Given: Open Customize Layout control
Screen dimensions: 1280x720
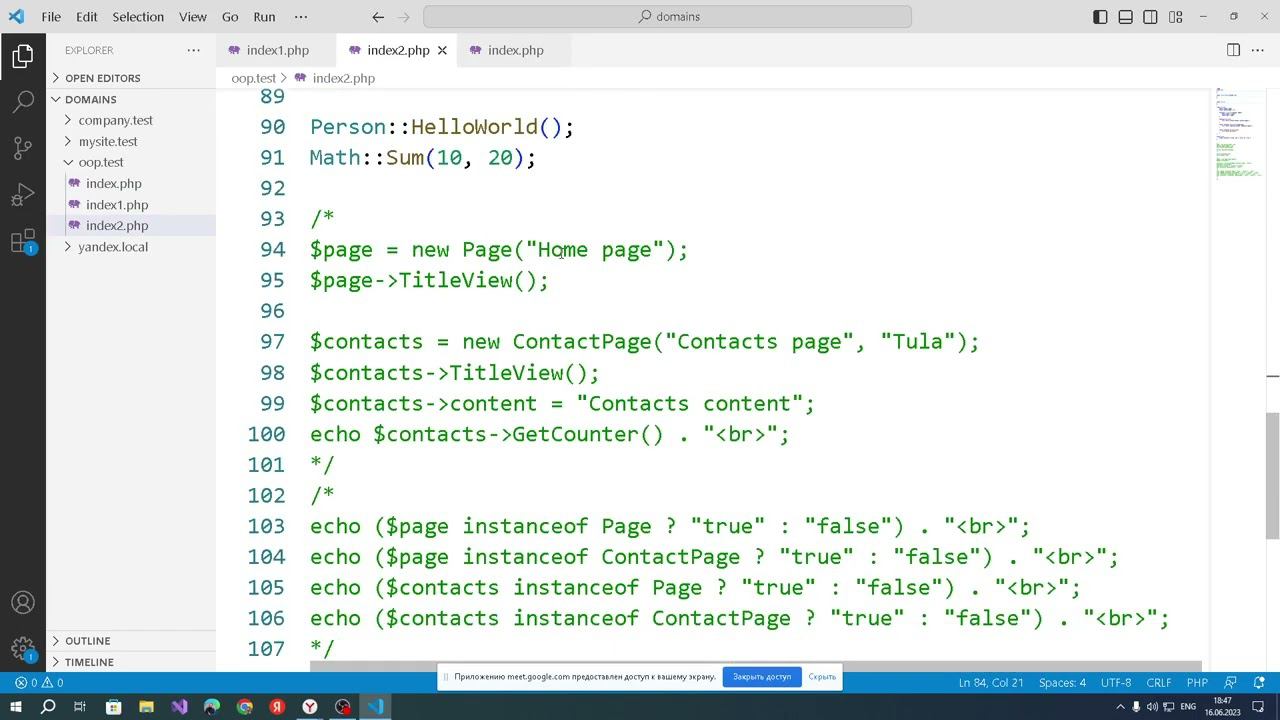Looking at the screenshot, I should point(1177,17).
